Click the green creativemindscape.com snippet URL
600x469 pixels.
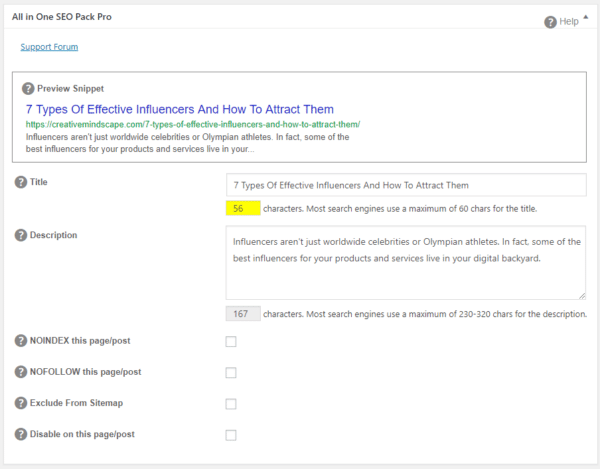tap(193, 124)
